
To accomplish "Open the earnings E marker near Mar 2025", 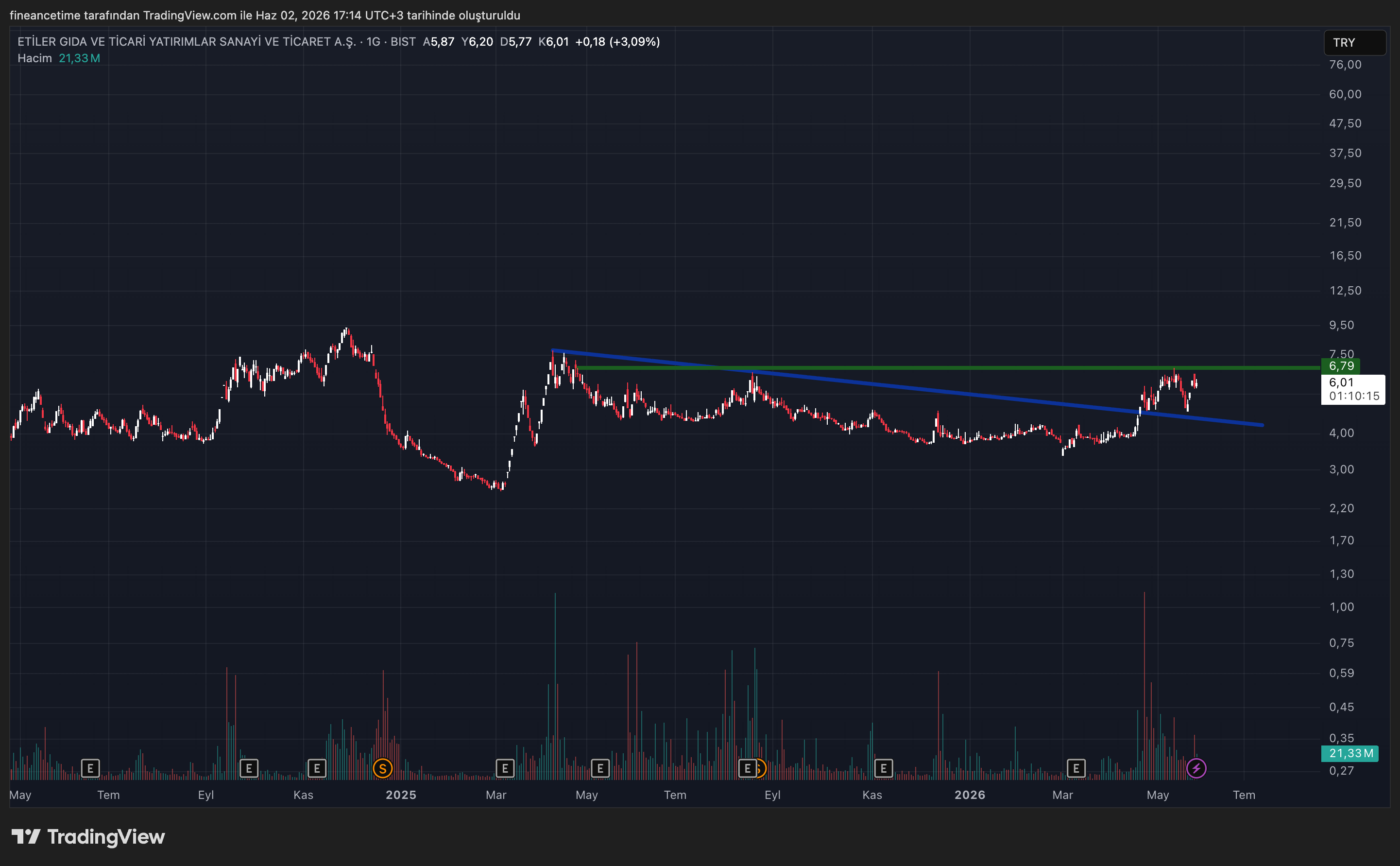I will pos(504,768).
